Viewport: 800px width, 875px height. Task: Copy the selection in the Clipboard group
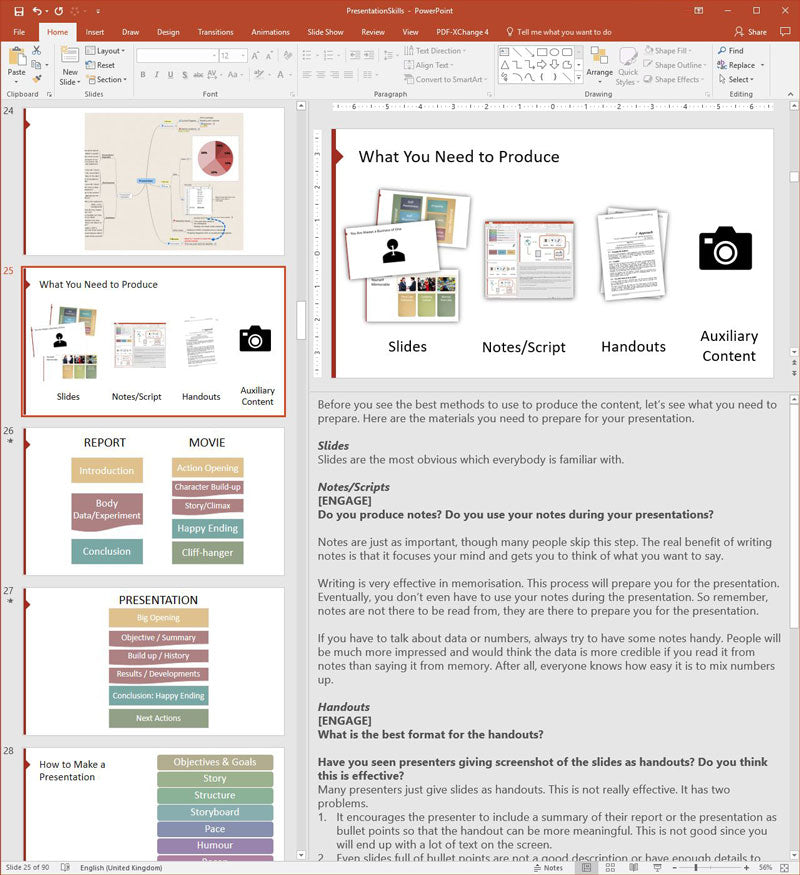pos(36,65)
